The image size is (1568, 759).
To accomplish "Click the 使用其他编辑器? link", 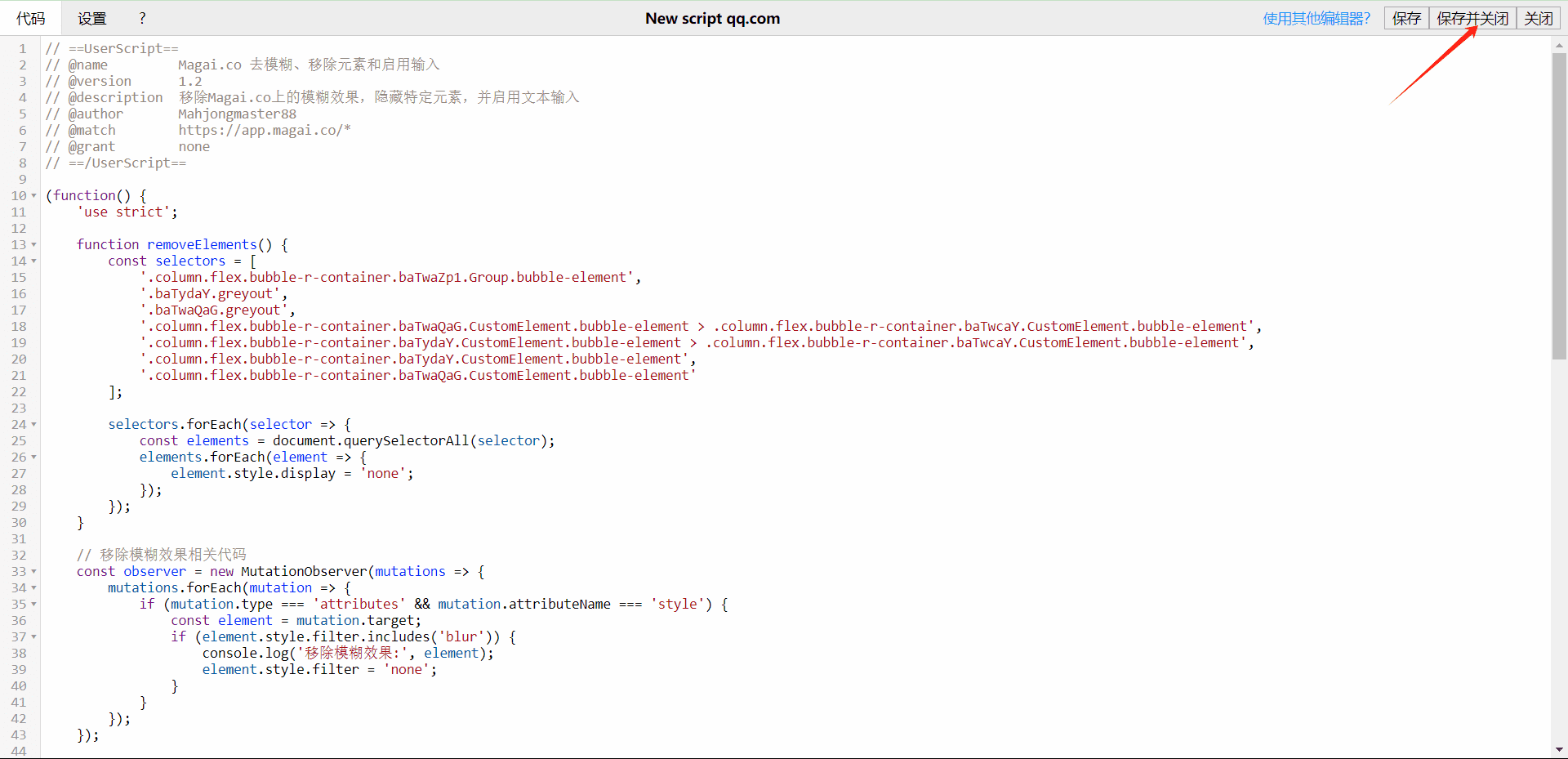I will pyautogui.click(x=1316, y=18).
